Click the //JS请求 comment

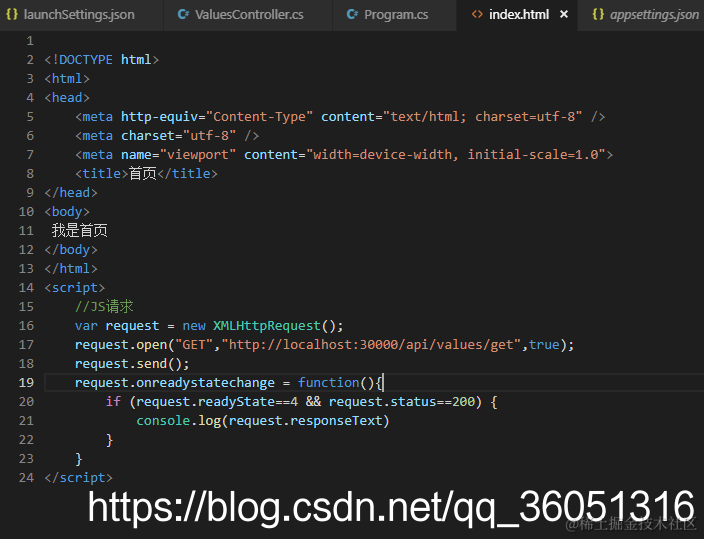coord(104,306)
